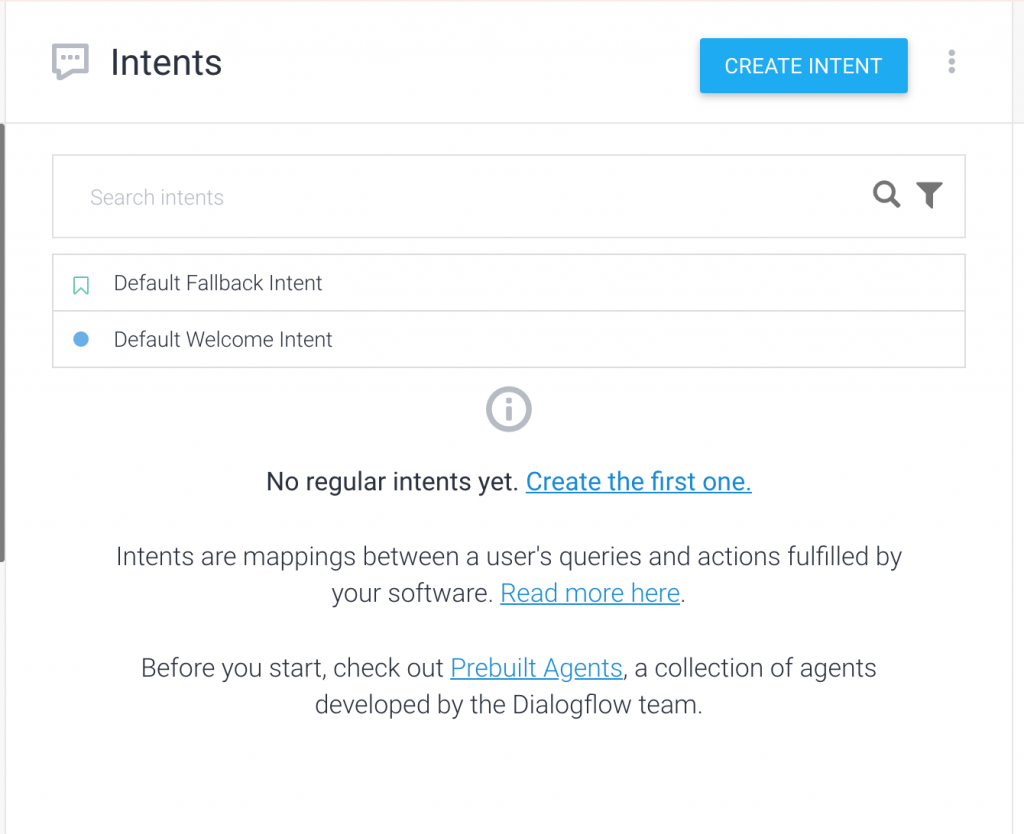Image resolution: width=1024 pixels, height=834 pixels.
Task: Click the 'No regular intents yet' text
Action: (392, 482)
